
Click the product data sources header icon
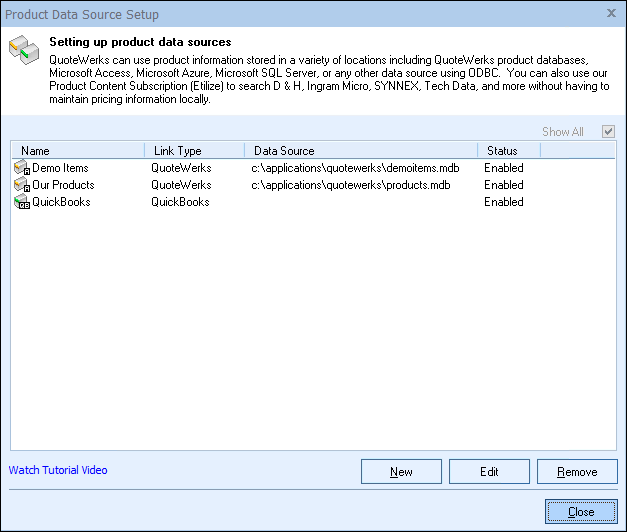point(23,49)
